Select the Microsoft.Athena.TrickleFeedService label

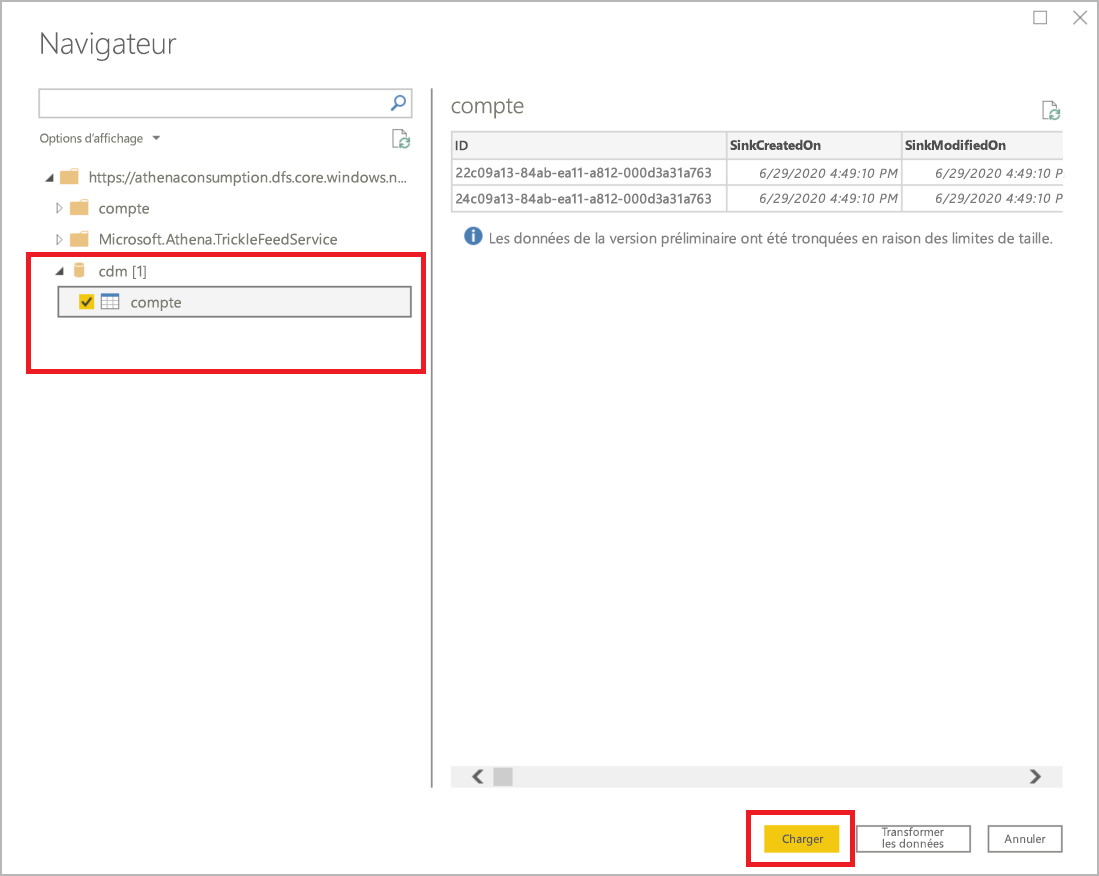pyautogui.click(x=218, y=239)
